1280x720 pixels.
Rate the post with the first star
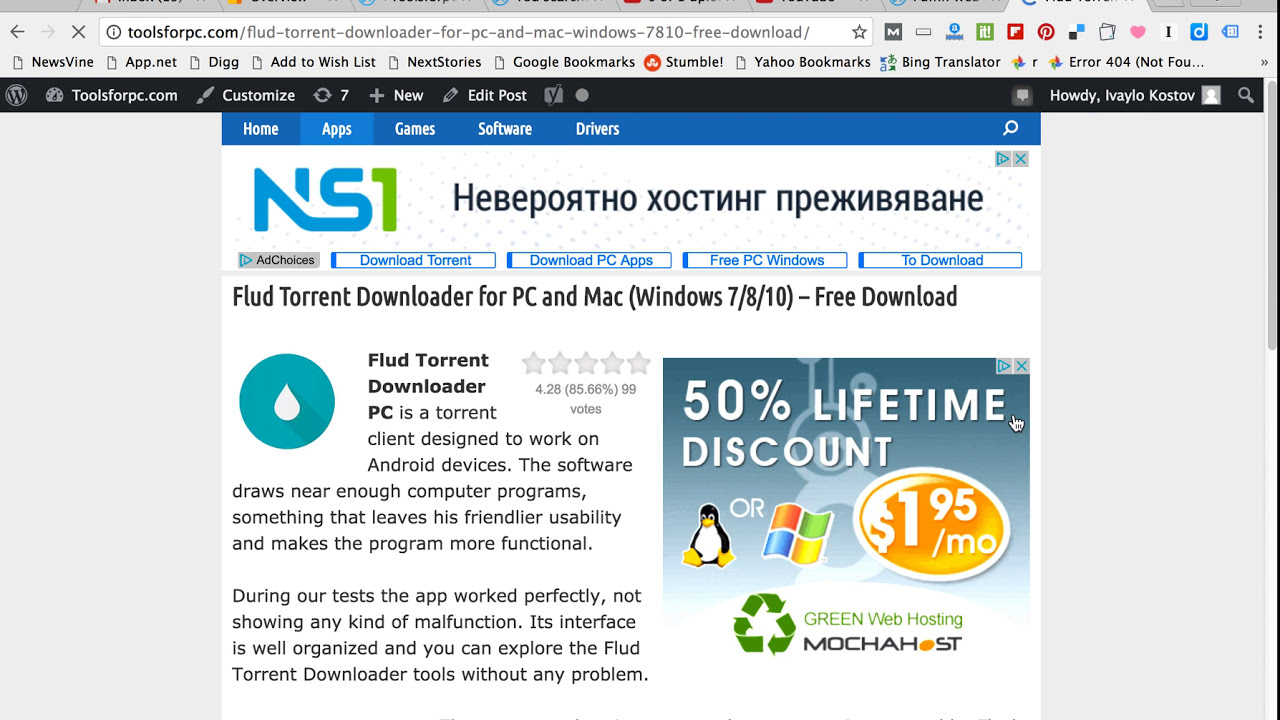point(534,363)
